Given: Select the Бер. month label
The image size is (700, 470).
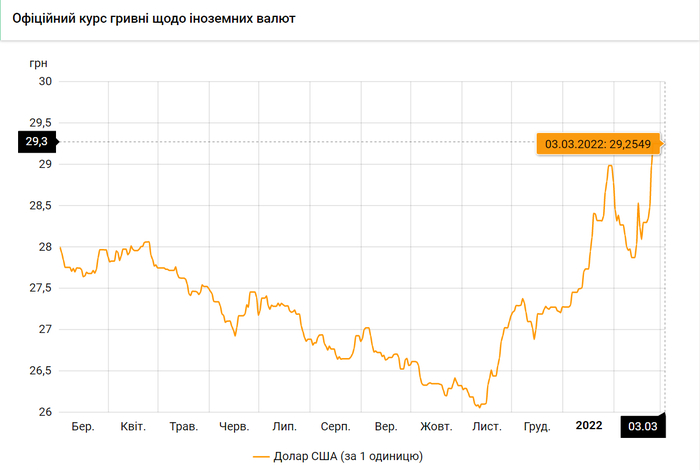Looking at the screenshot, I should (83, 427).
